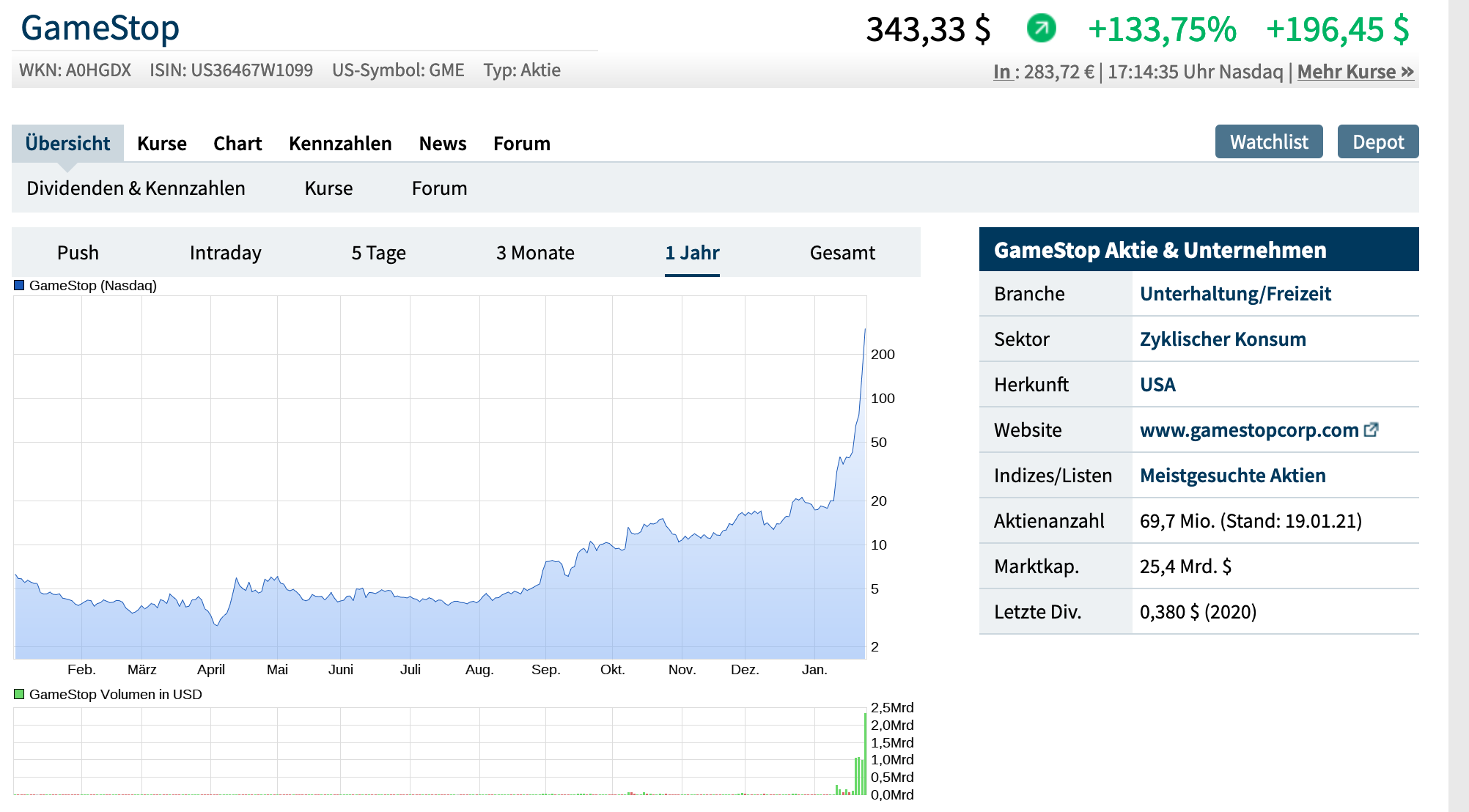Select the 1 Jahr chart range

click(692, 253)
